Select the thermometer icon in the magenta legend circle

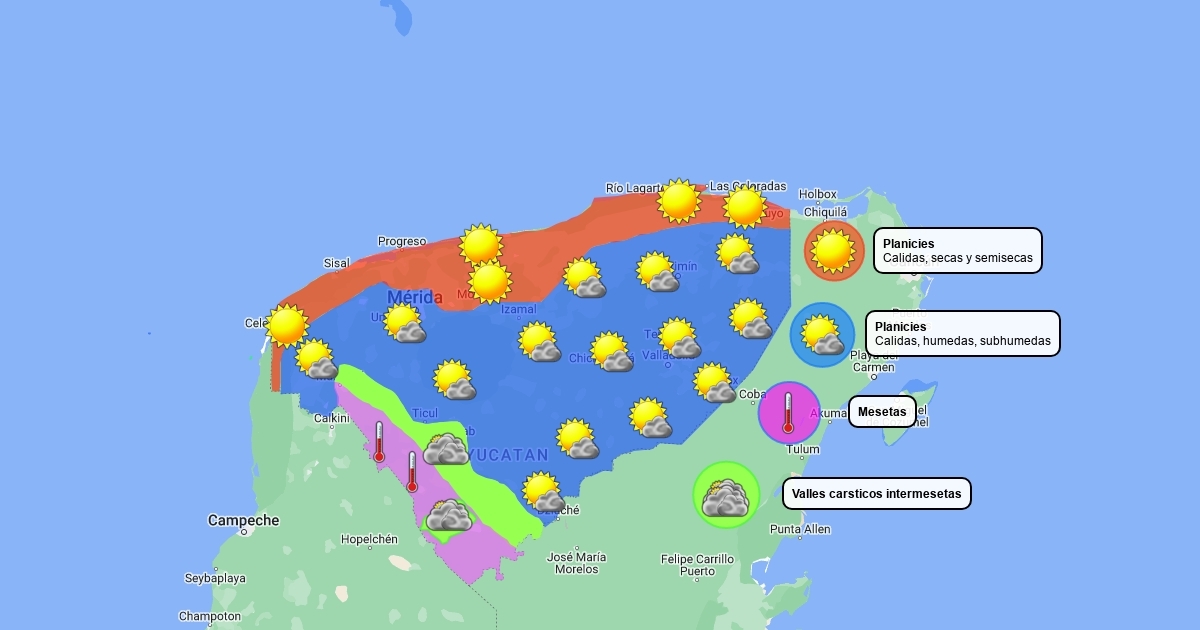(x=788, y=412)
